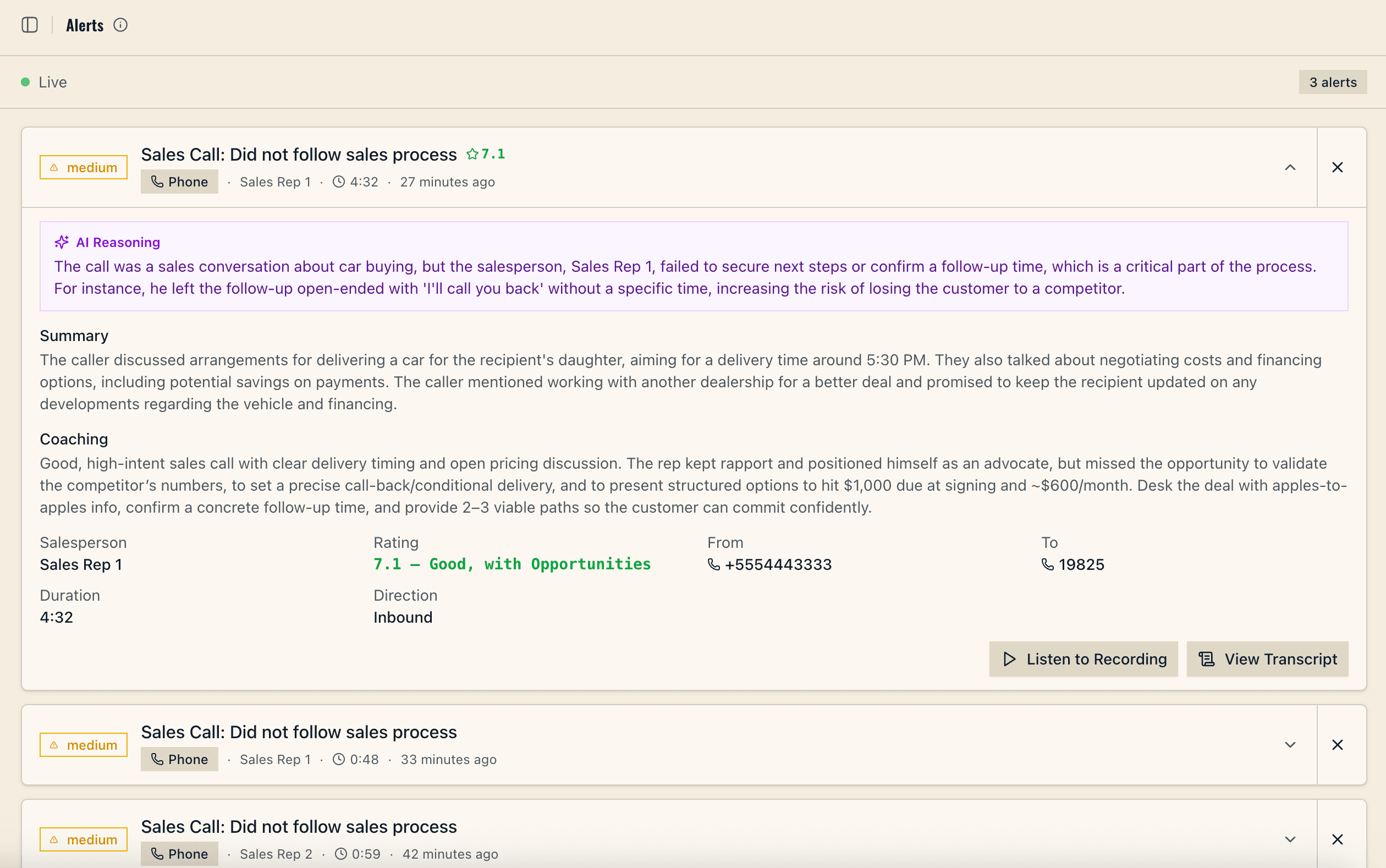This screenshot has height=868, width=1386.
Task: Dismiss the first alert with its X
Action: pyautogui.click(x=1338, y=167)
